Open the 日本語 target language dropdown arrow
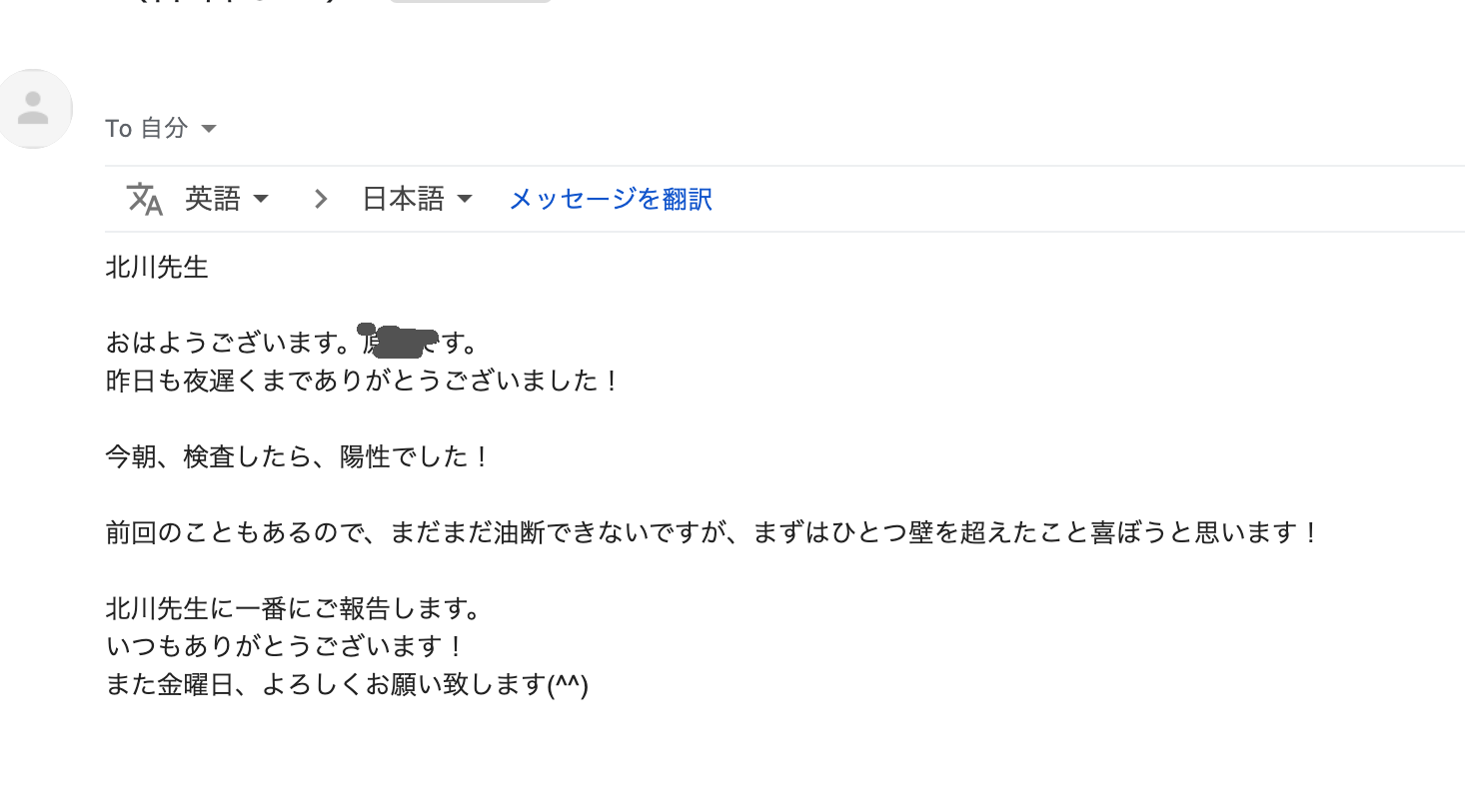Viewport: 1465px width, 812px height. (x=465, y=199)
